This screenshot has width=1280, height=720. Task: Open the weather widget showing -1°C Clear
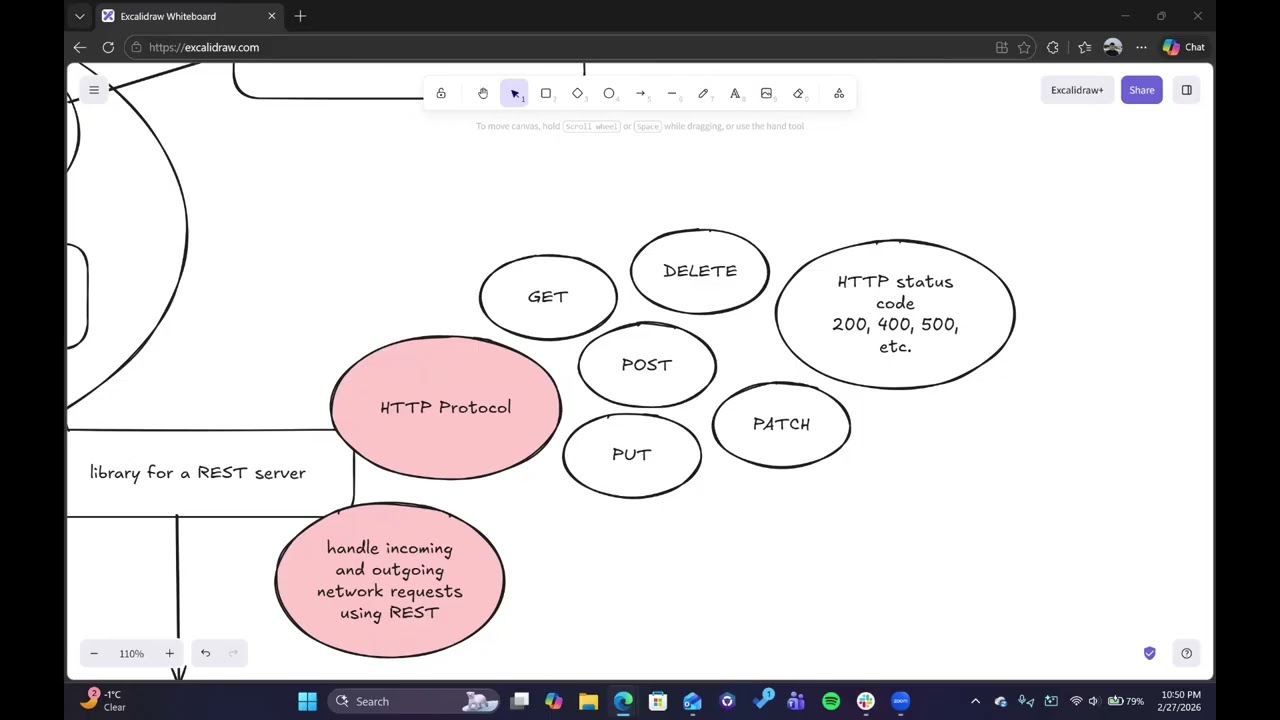coord(103,700)
